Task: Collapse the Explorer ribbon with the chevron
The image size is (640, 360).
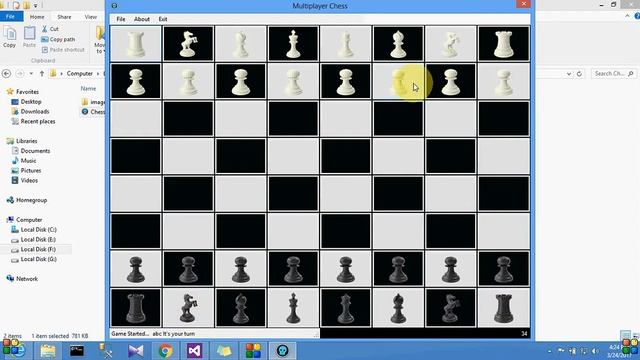Action: point(627,16)
